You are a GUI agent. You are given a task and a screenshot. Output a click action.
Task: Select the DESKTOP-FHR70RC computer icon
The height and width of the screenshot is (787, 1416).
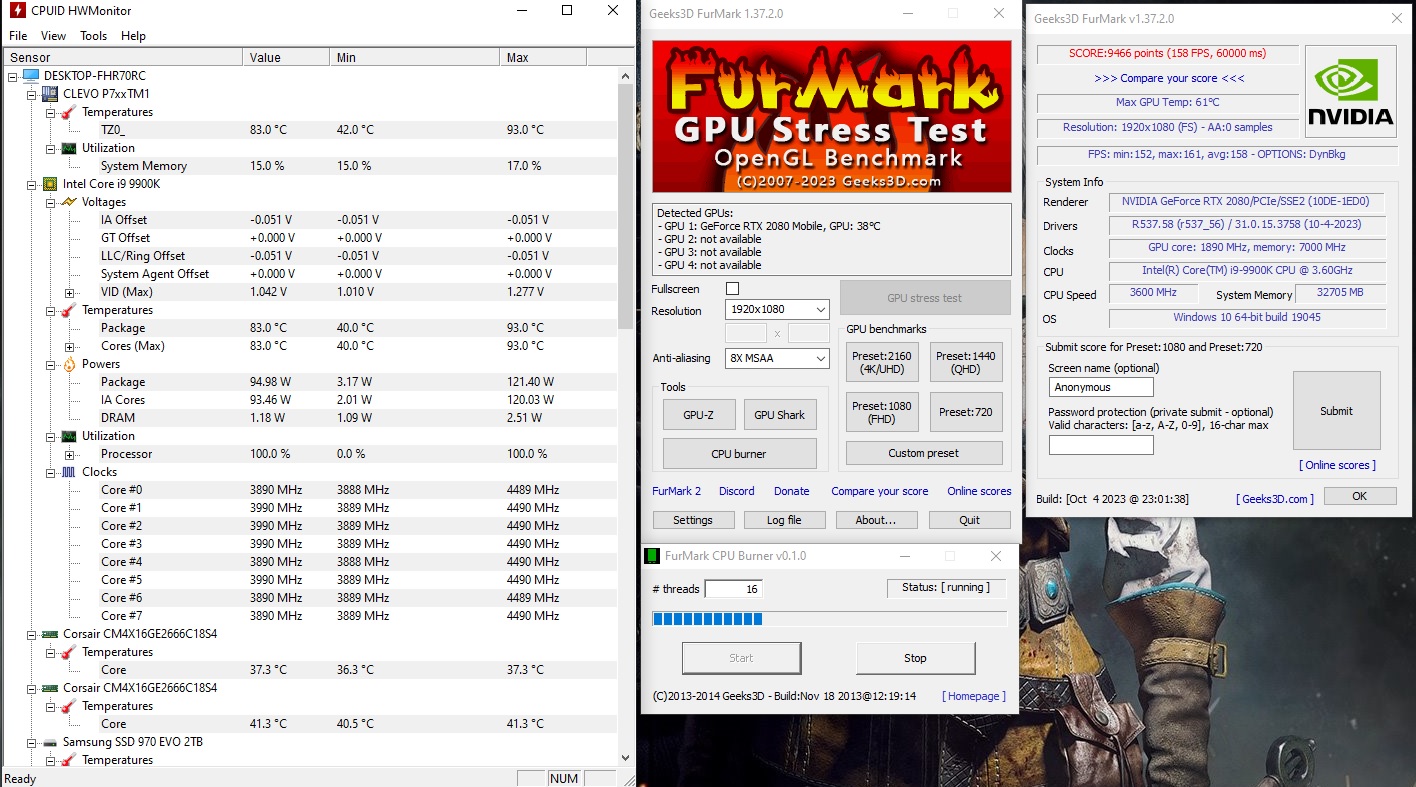[31, 76]
